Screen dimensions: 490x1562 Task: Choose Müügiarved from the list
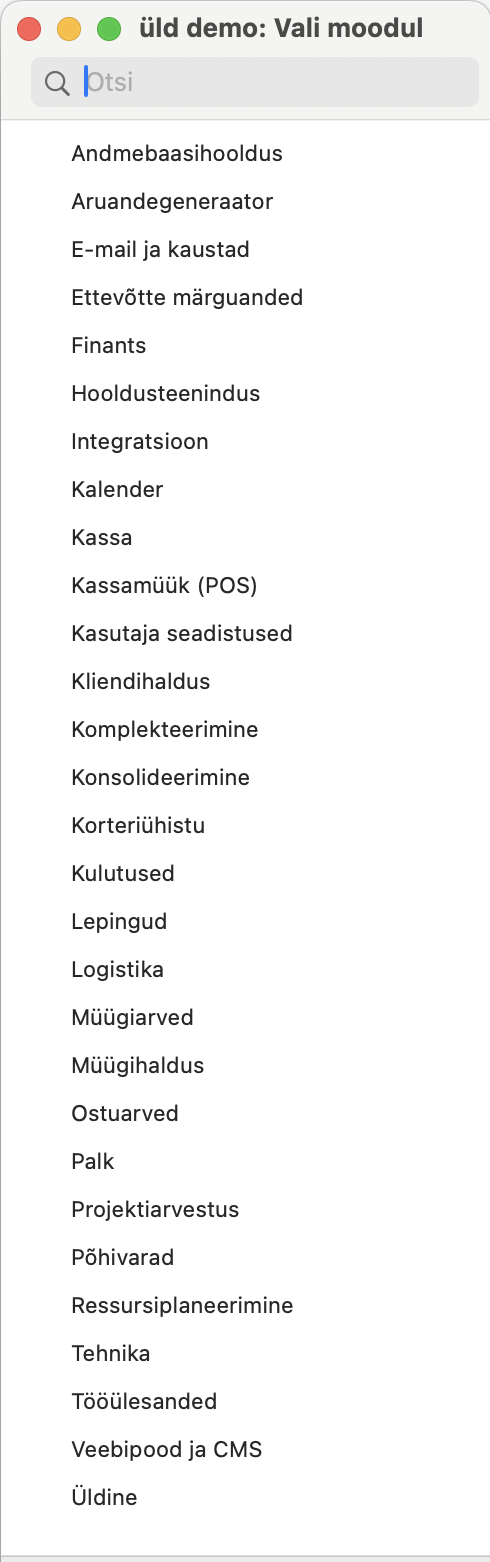pyautogui.click(x=133, y=1018)
